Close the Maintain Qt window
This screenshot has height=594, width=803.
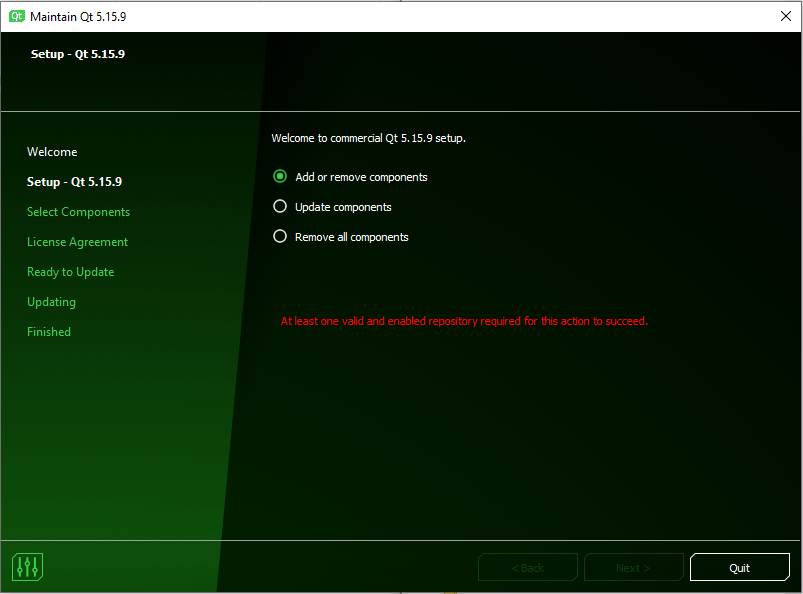click(x=785, y=16)
